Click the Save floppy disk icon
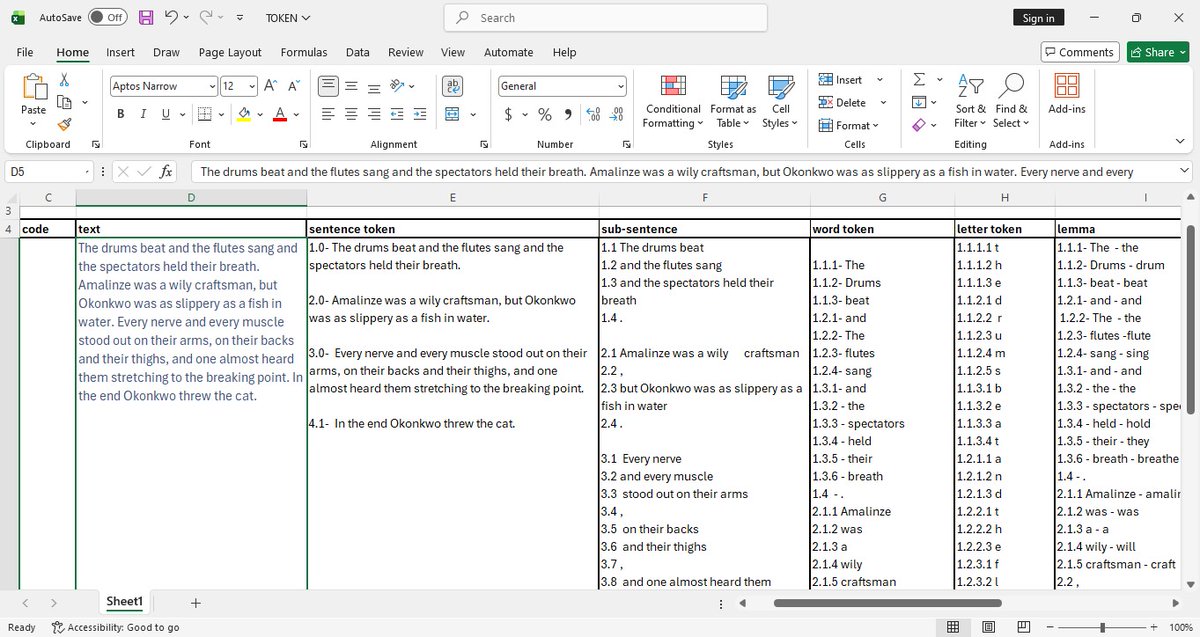1200x637 pixels. pyautogui.click(x=146, y=18)
